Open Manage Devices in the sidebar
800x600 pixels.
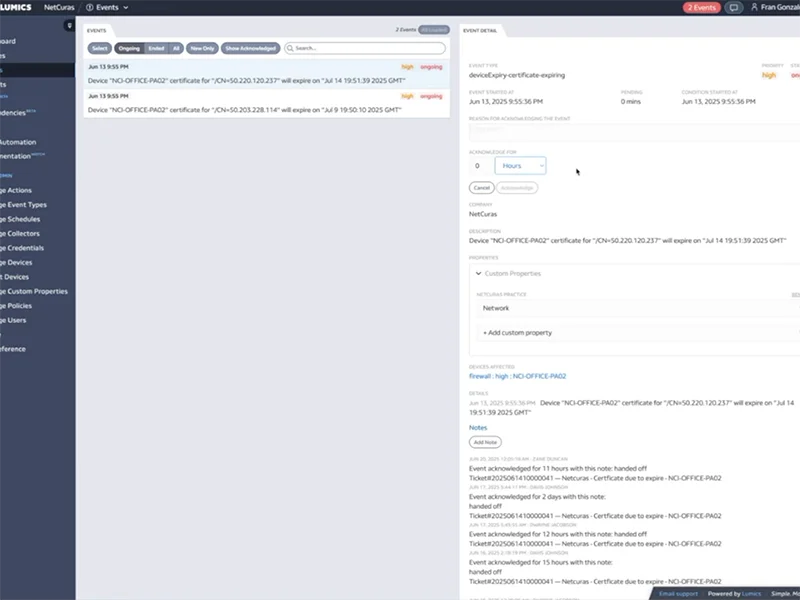(16, 262)
